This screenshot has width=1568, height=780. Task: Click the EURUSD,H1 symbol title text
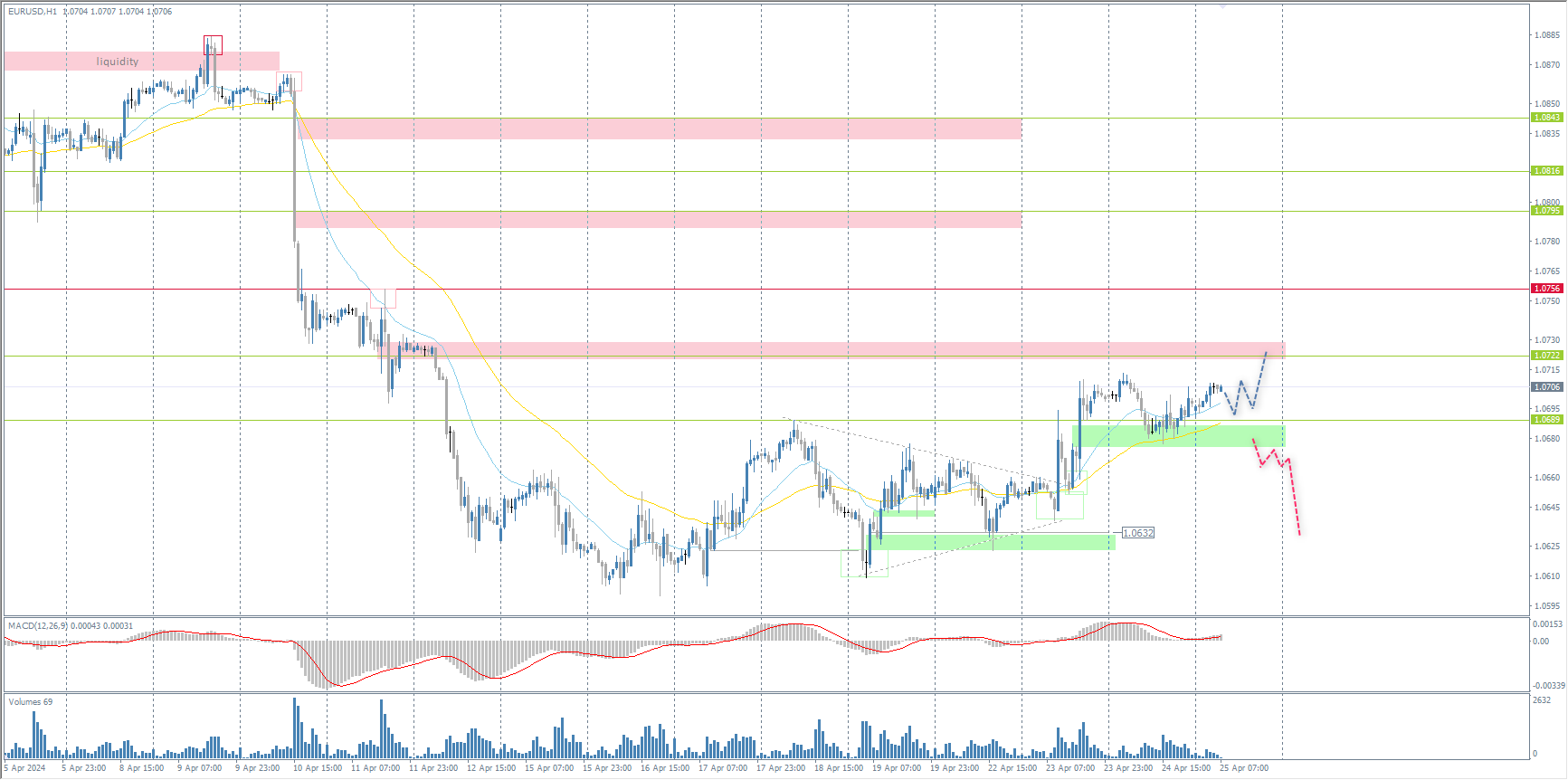pyautogui.click(x=33, y=12)
